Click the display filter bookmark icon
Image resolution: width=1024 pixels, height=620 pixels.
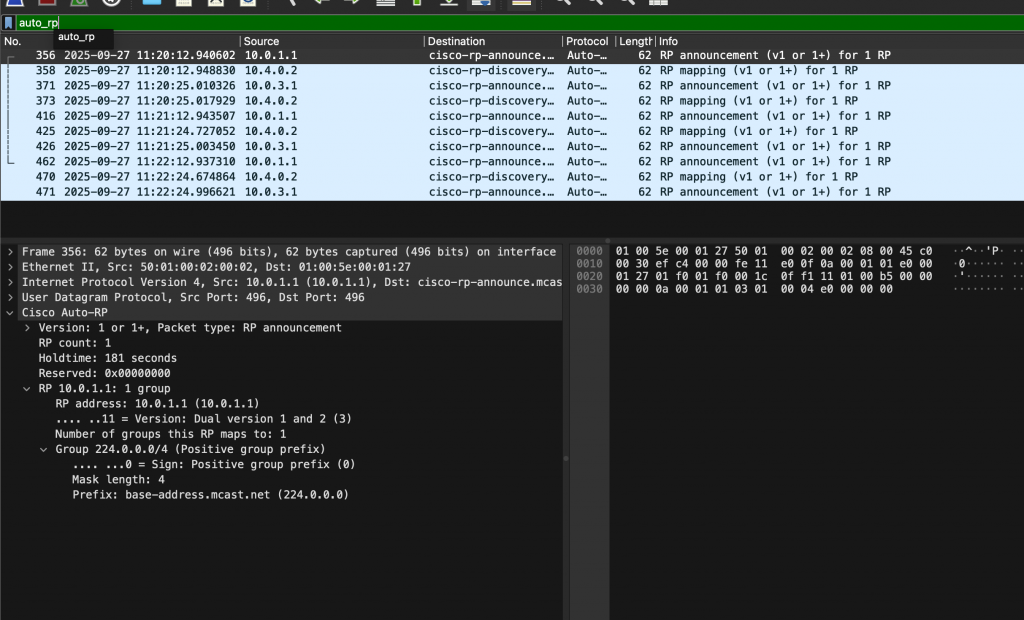[8, 22]
